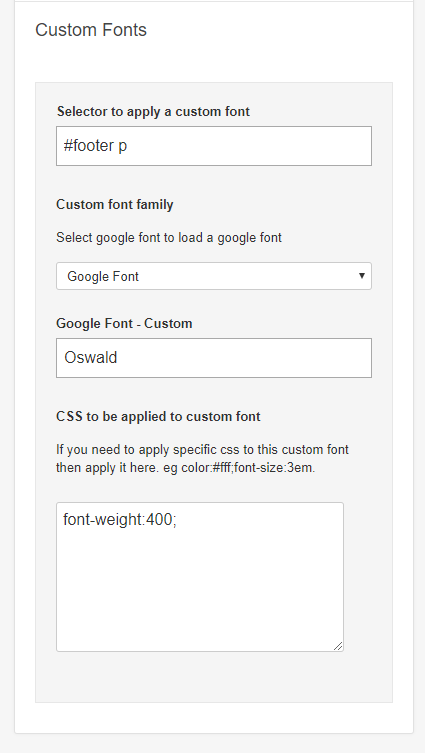Click the "Google Font - Custom" label
Screen dimensions: 425x753
click(x=124, y=323)
